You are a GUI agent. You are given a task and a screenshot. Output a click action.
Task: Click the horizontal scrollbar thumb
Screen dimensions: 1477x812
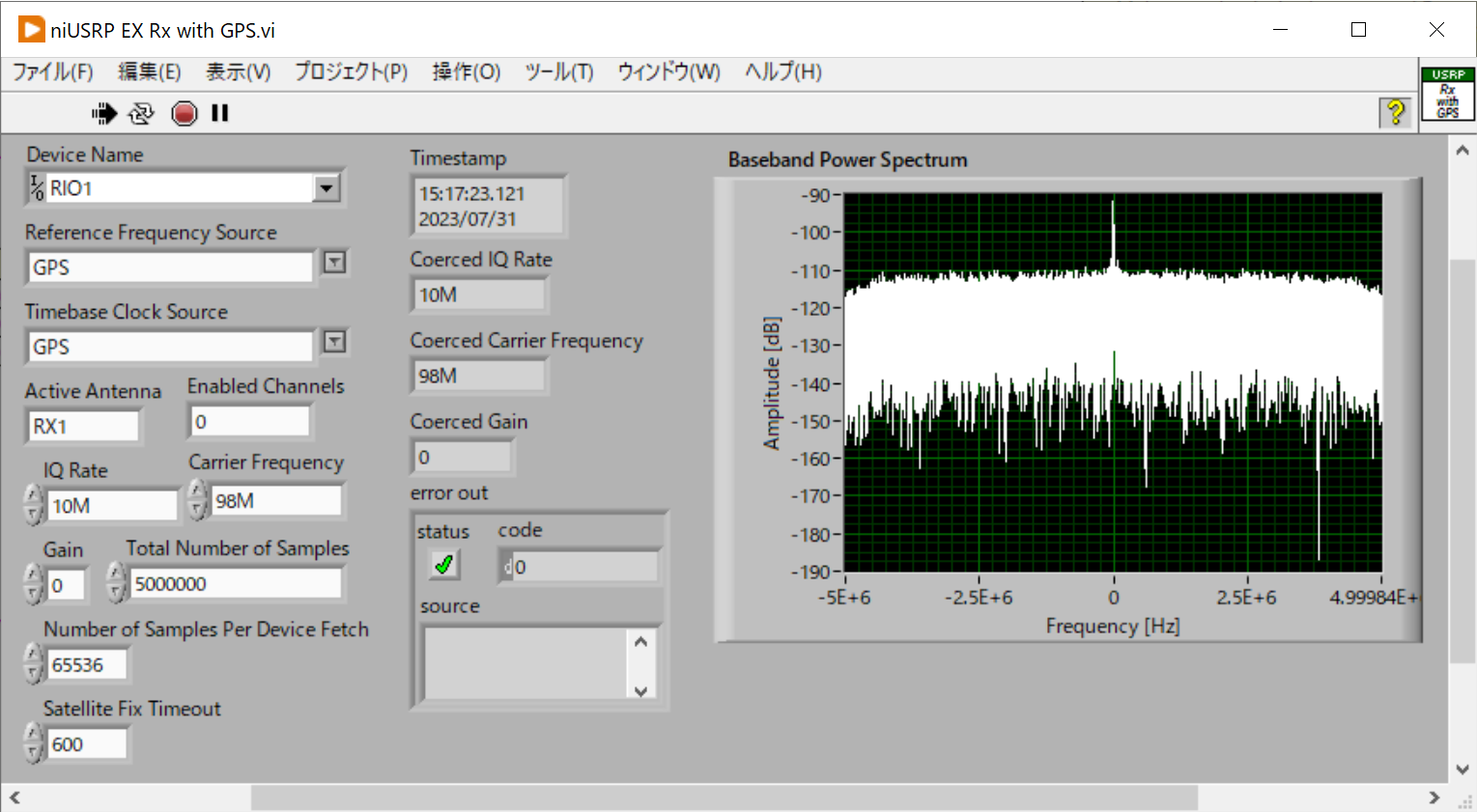(x=724, y=798)
